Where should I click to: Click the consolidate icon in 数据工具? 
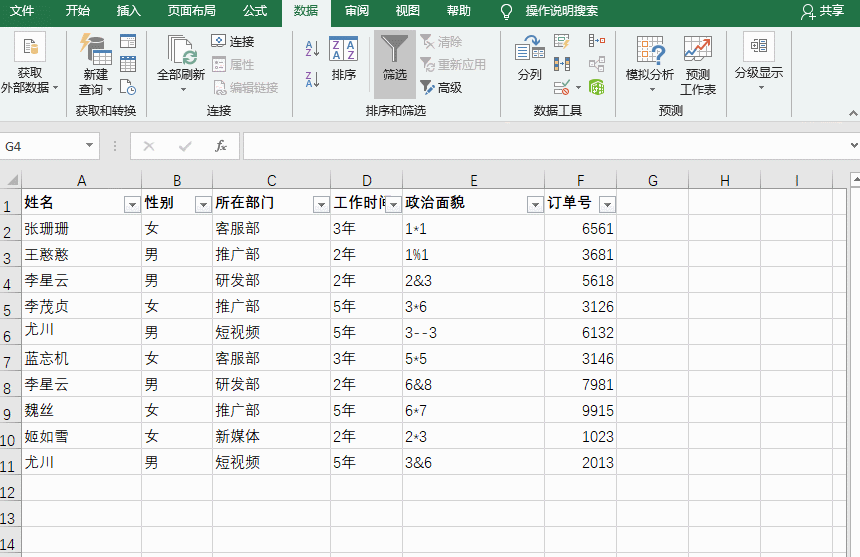597,41
